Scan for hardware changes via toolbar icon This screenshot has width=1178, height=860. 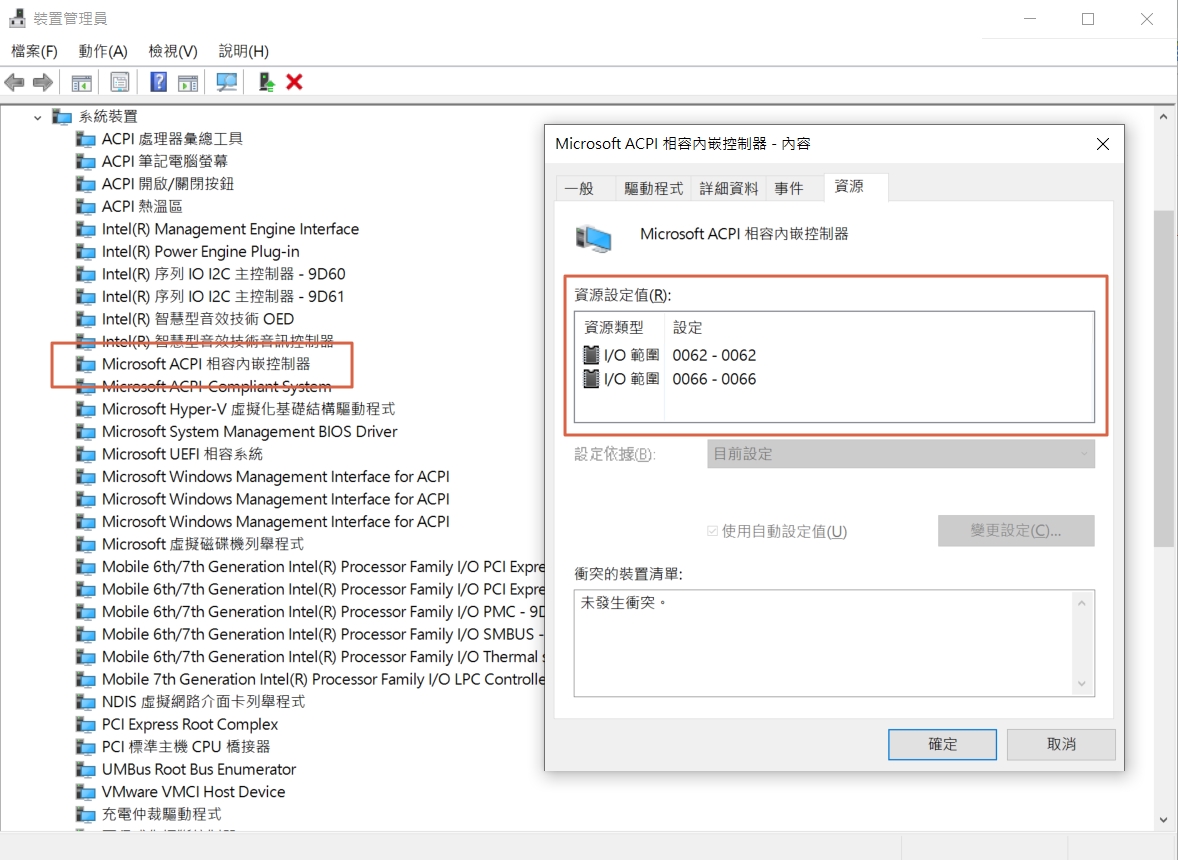click(x=226, y=81)
